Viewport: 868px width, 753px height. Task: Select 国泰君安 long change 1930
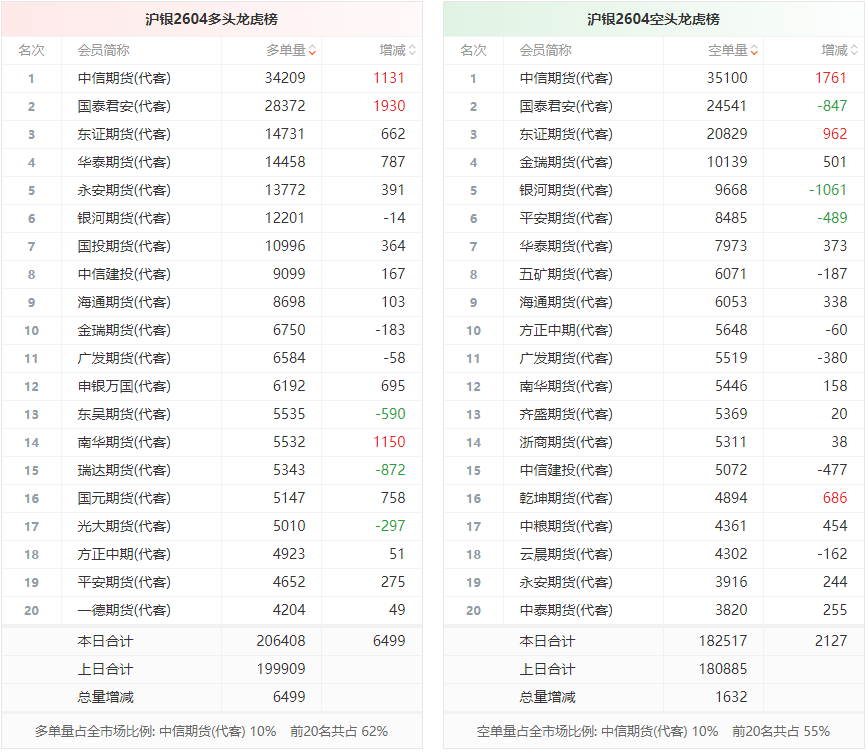pos(389,106)
